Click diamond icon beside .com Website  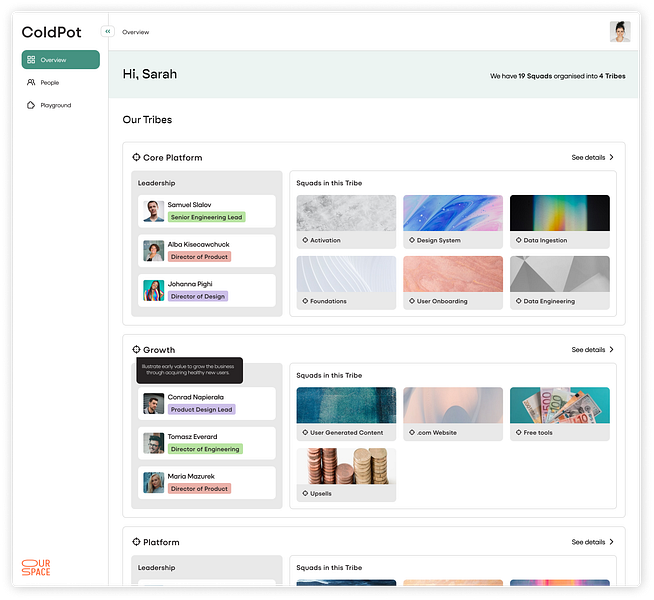pos(412,432)
